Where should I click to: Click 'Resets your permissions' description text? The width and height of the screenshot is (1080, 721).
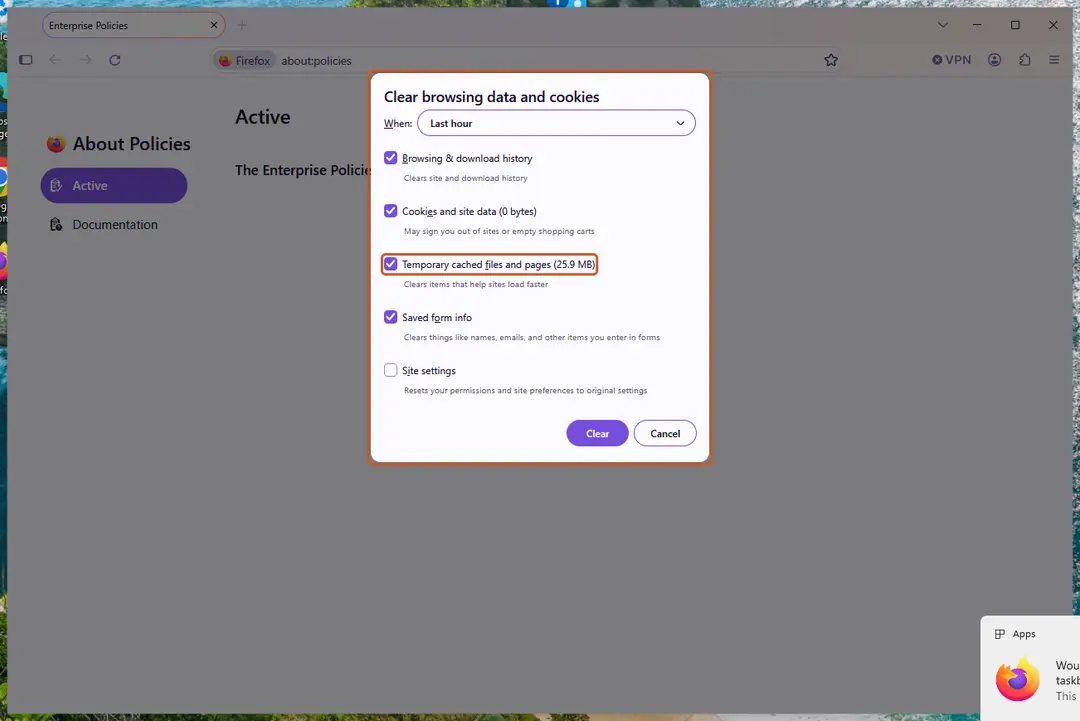tap(526, 390)
